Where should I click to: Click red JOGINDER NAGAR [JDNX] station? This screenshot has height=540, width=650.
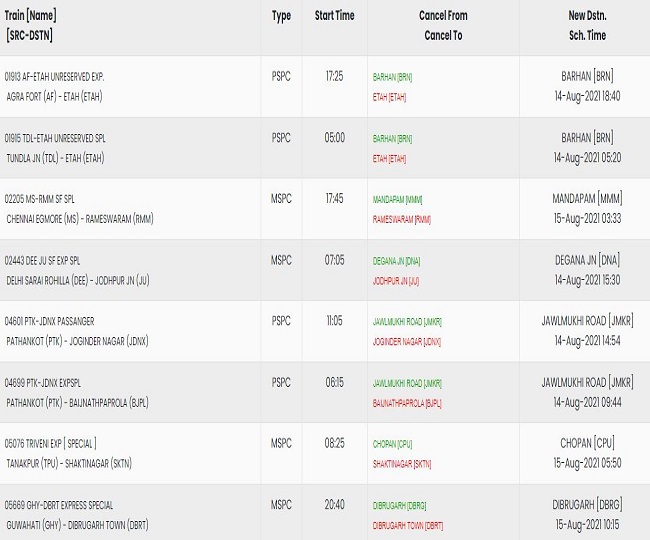point(407,341)
